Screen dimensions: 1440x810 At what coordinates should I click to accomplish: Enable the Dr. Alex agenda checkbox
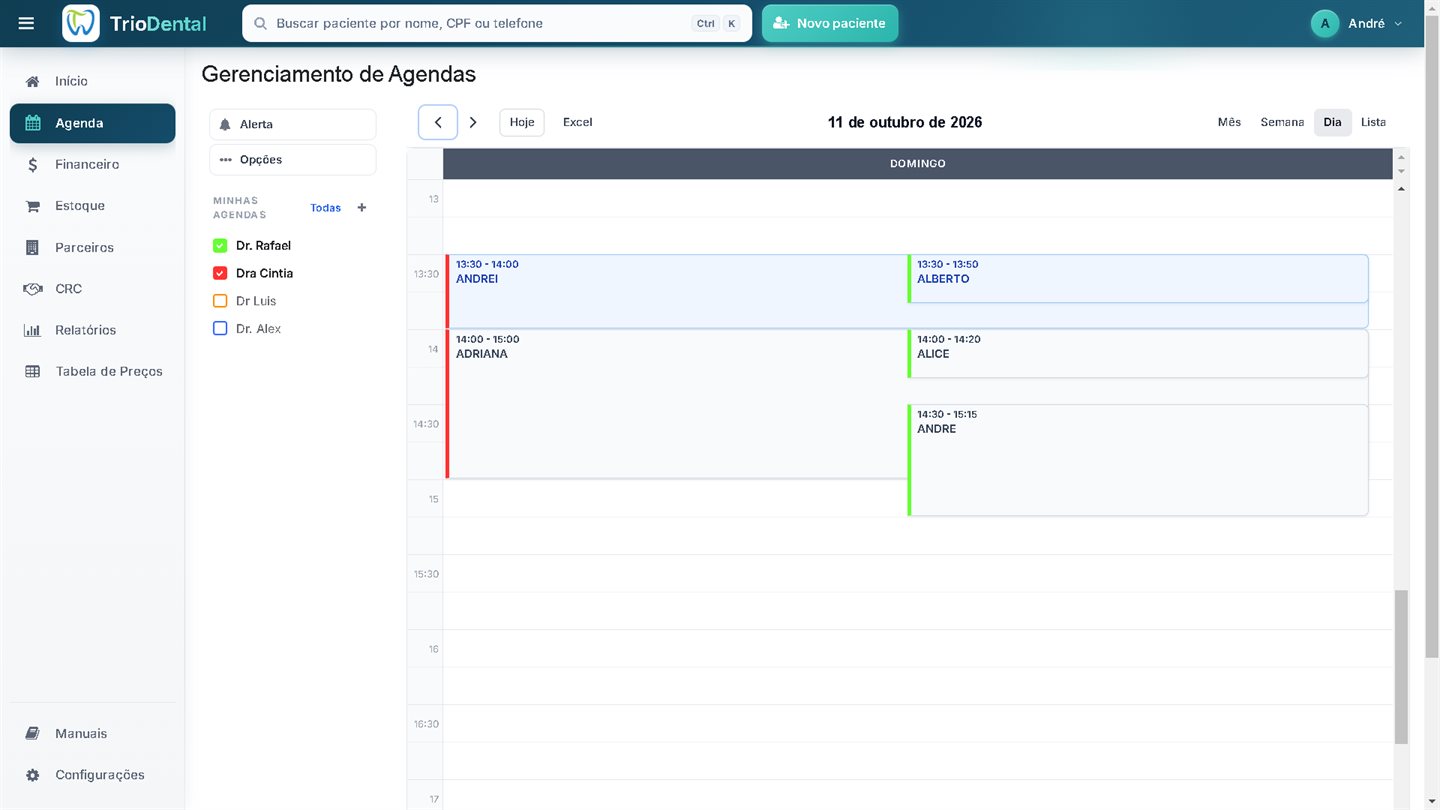(x=220, y=328)
